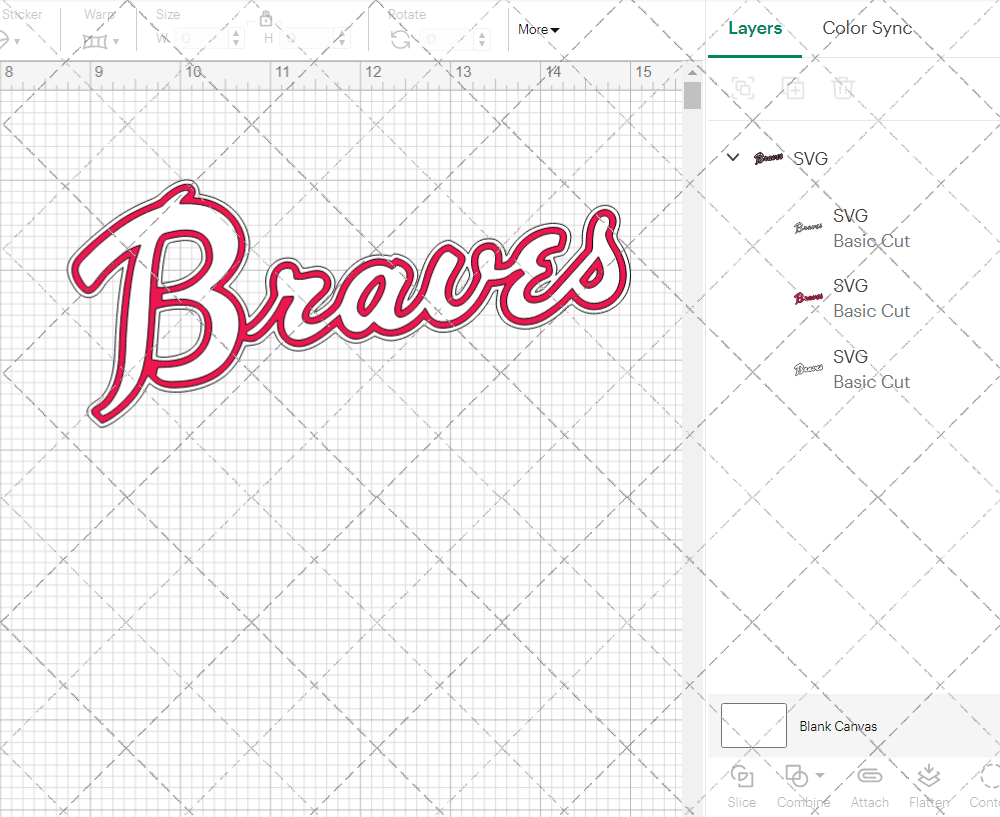The height and width of the screenshot is (817, 1000).
Task: Adjust height with the stepper arrows
Action: (x=342, y=39)
